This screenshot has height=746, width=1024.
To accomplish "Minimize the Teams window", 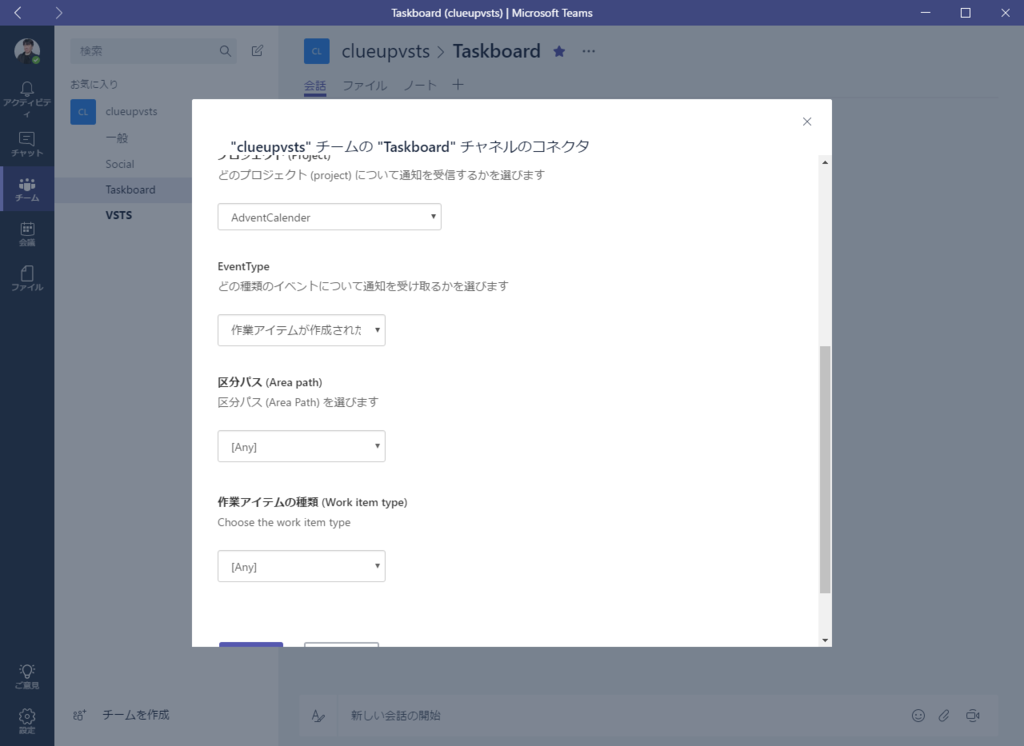I will point(925,12).
